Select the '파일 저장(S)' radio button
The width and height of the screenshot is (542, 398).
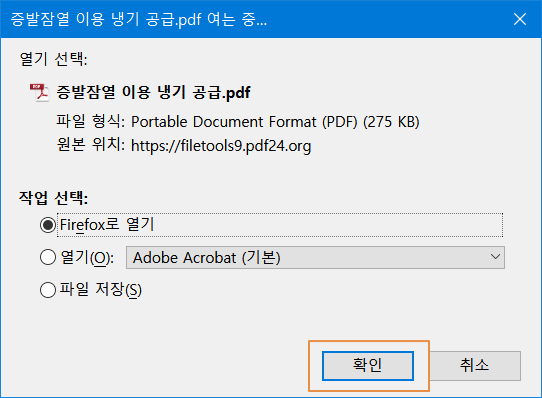pos(48,290)
